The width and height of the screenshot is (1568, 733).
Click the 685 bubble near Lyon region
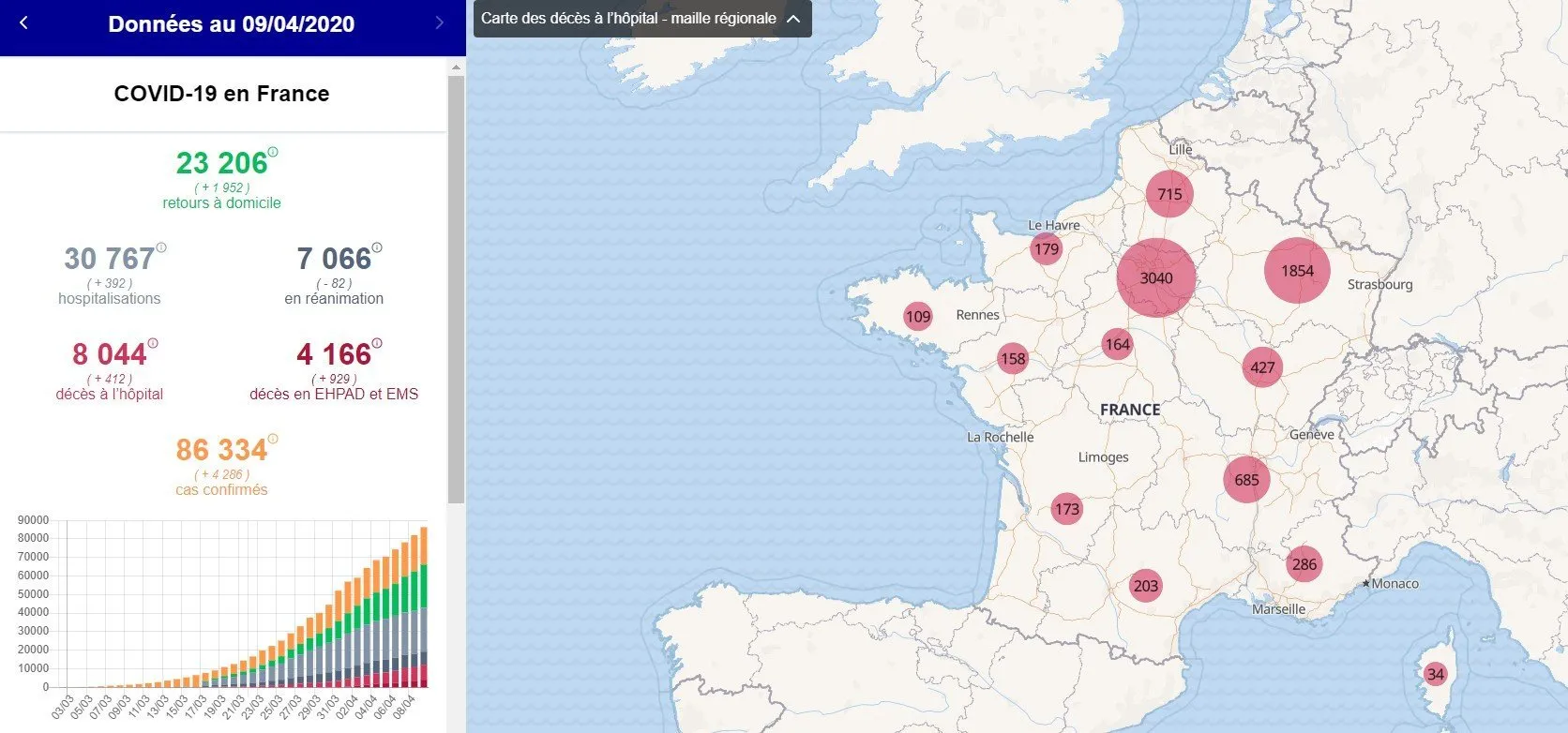1246,480
